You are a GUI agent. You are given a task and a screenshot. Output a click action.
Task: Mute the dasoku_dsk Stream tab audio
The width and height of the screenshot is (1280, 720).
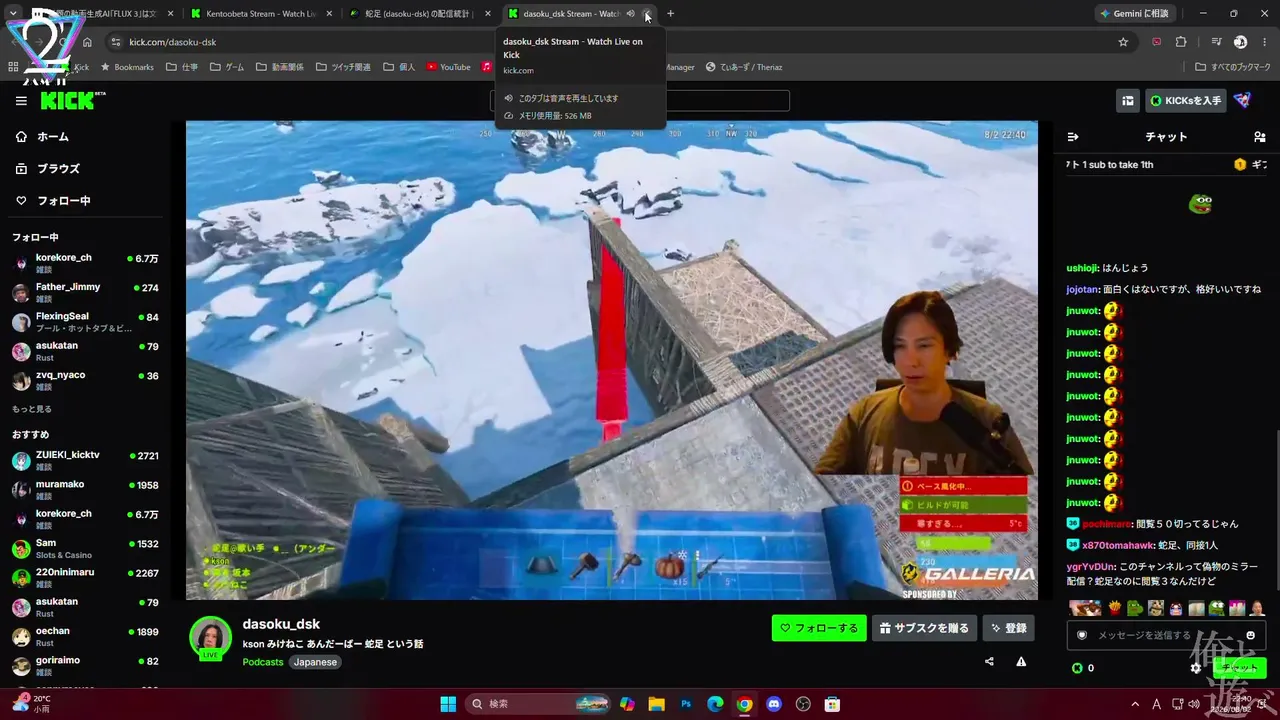click(x=630, y=14)
